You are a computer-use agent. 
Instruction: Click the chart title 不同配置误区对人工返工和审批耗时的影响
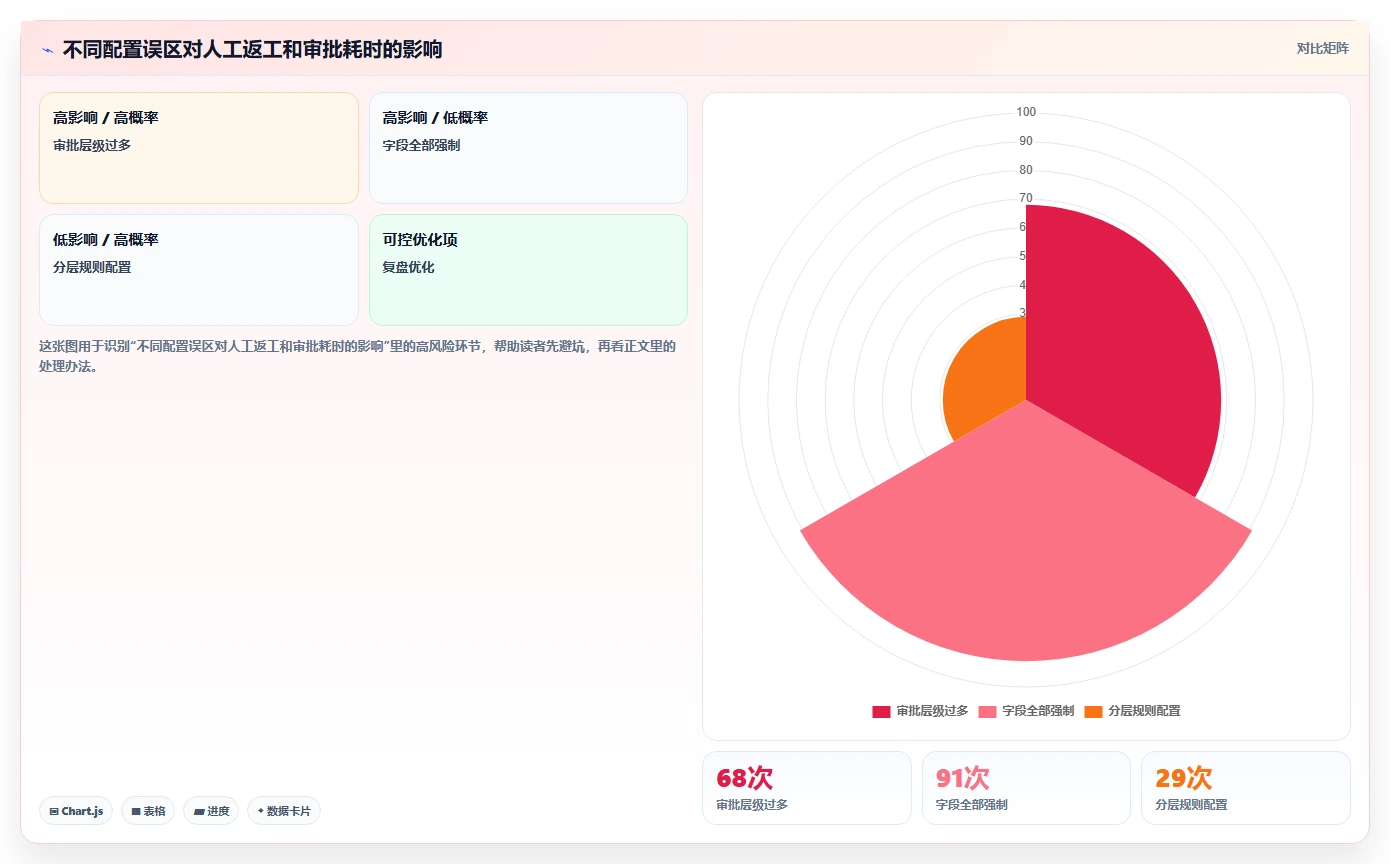[x=252, y=50]
